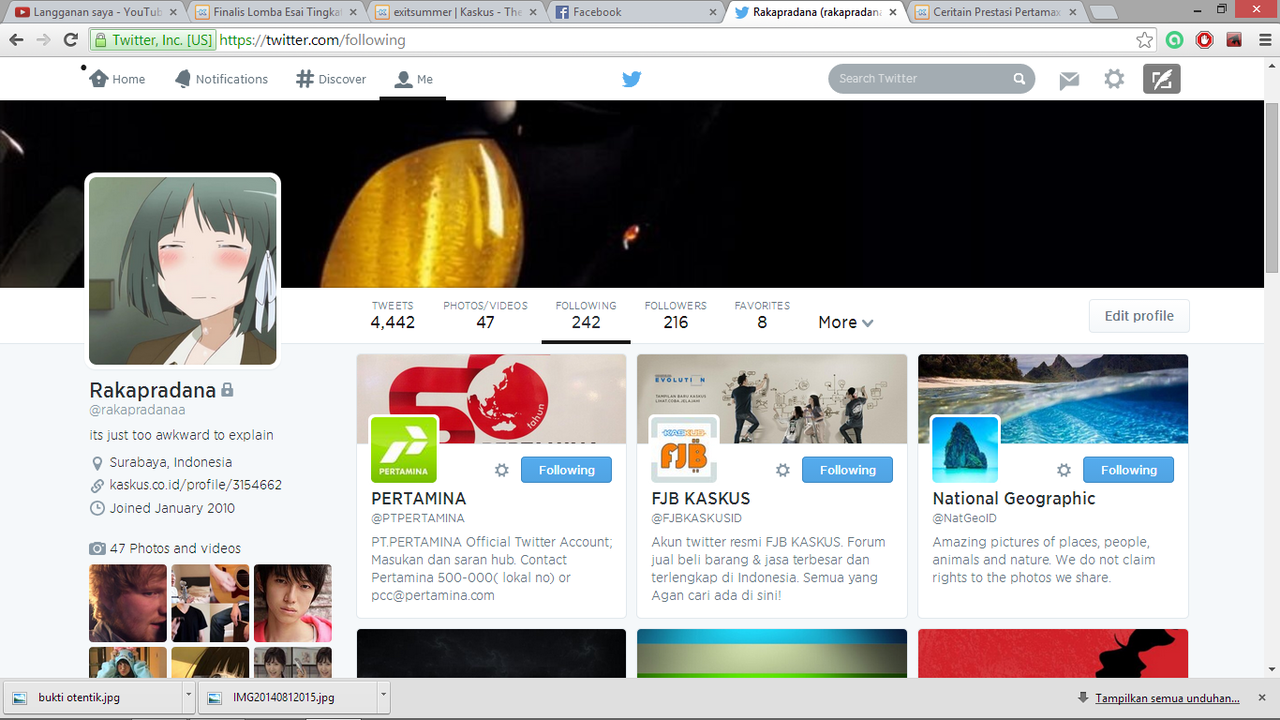The width and height of the screenshot is (1280, 720).
Task: Open the Discover page
Action: (331, 79)
